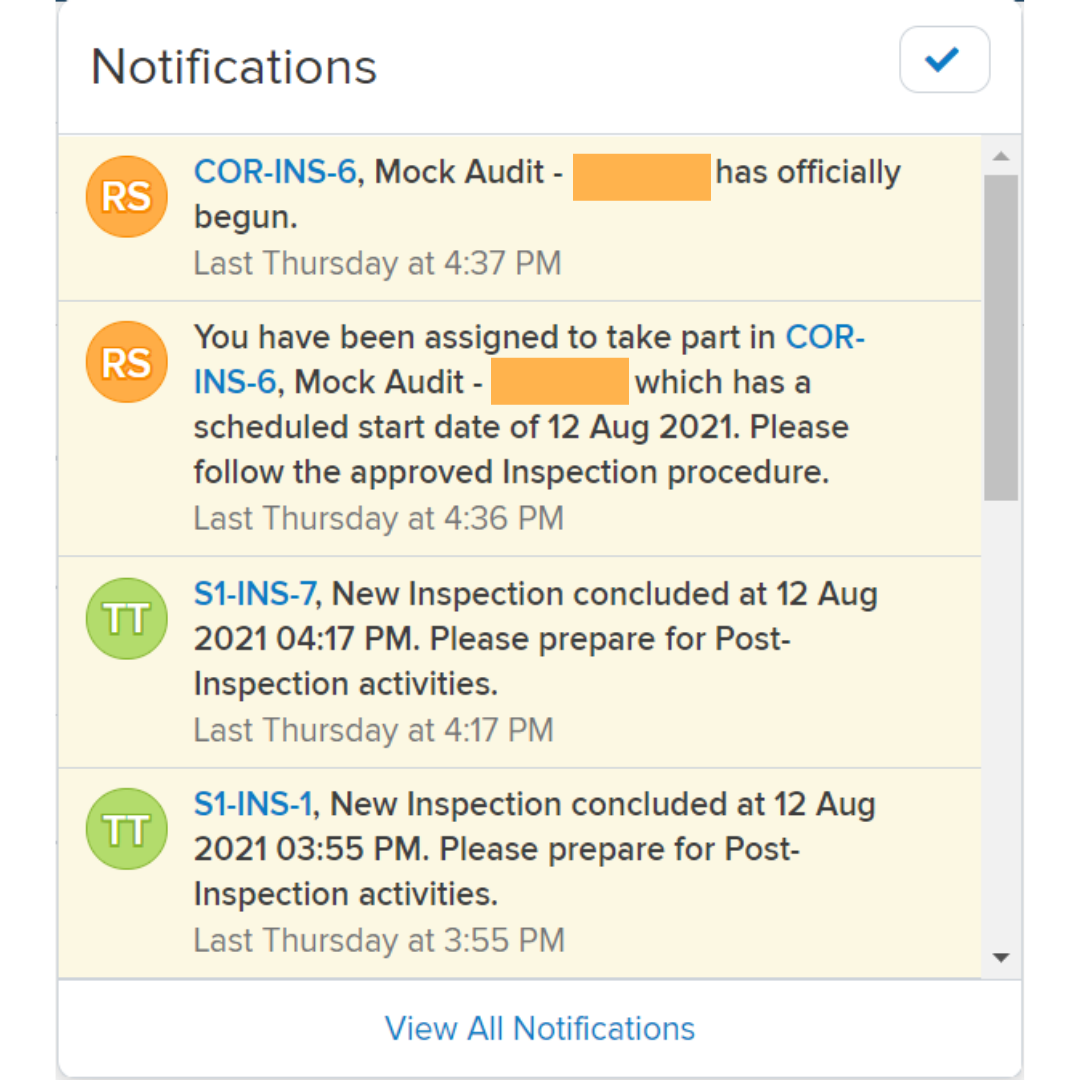This screenshot has height=1080, width=1080.
Task: Open the S1-INS-7 inspection link
Action: (x=254, y=593)
